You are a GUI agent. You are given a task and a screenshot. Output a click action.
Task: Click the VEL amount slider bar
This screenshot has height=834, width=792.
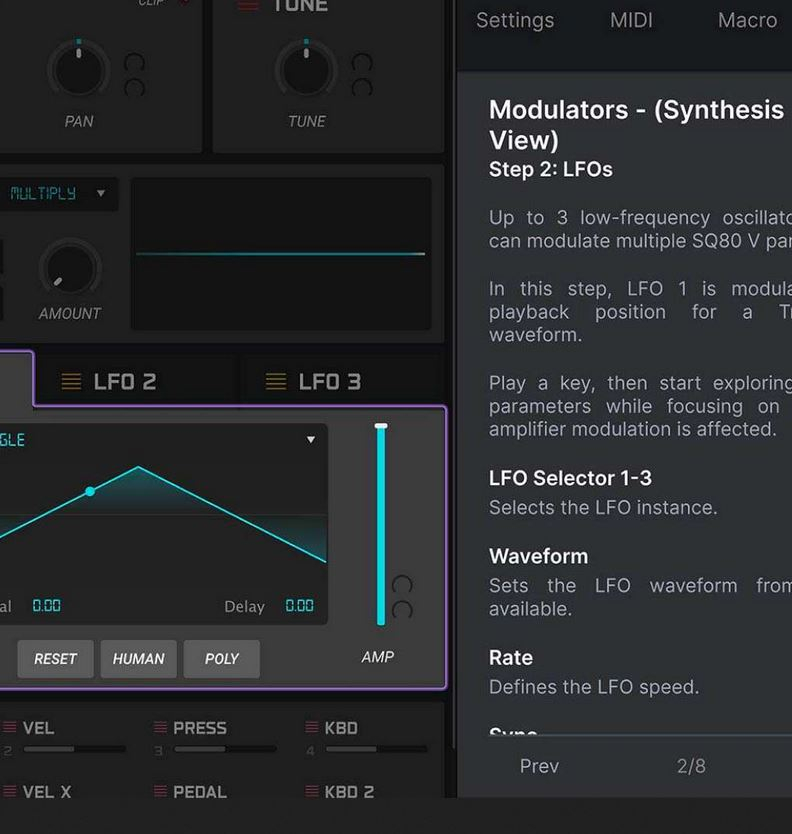pyautogui.click(x=74, y=749)
